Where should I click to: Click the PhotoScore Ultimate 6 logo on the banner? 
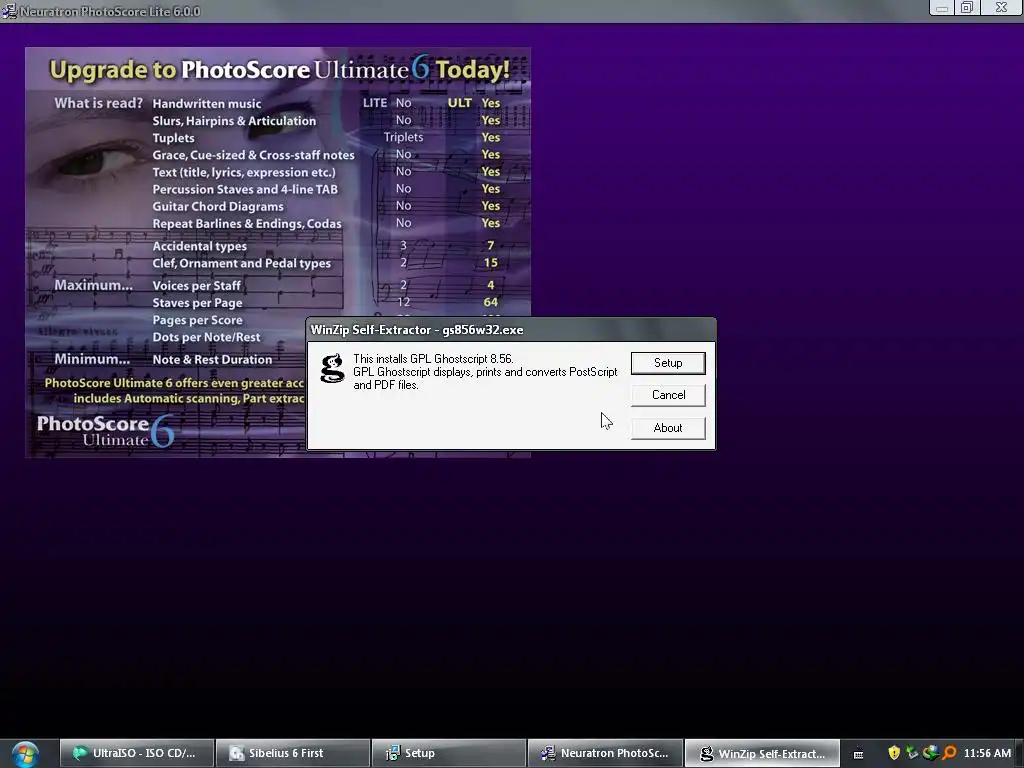point(106,431)
